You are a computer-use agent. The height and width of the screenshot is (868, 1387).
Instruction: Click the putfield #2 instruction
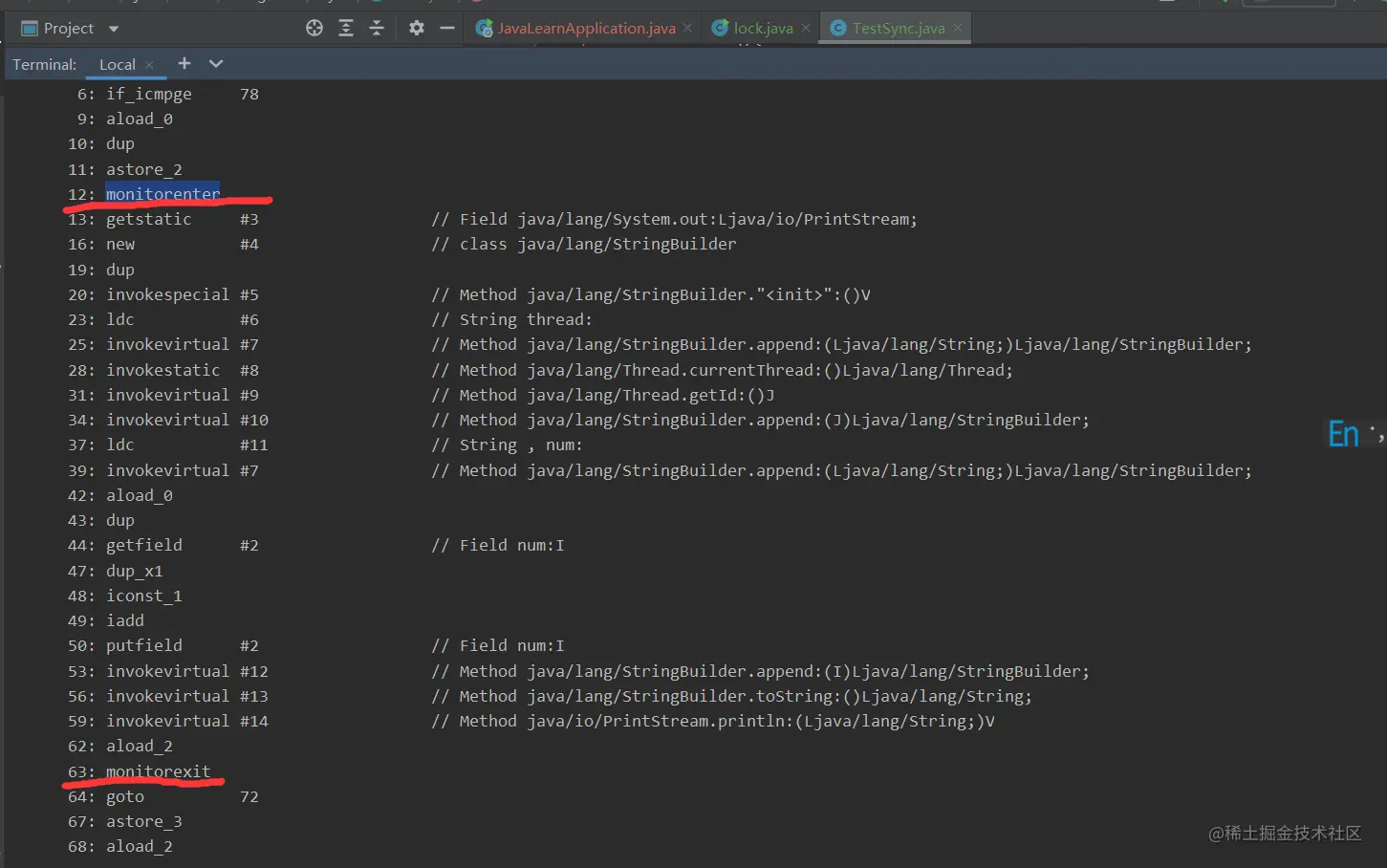tap(182, 645)
